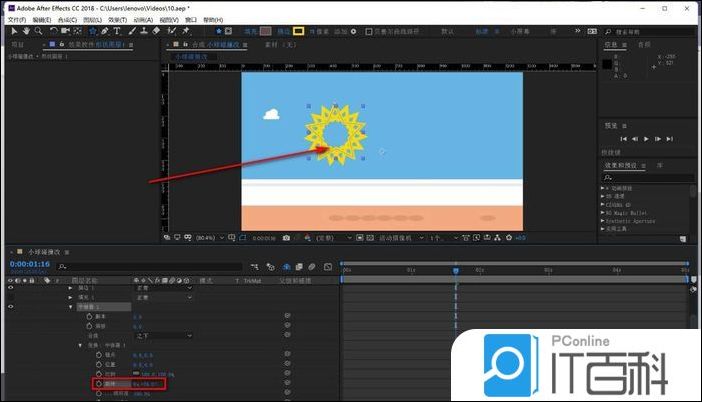Switch to the 音频 audio tab
The image size is (702, 402).
click(x=644, y=45)
